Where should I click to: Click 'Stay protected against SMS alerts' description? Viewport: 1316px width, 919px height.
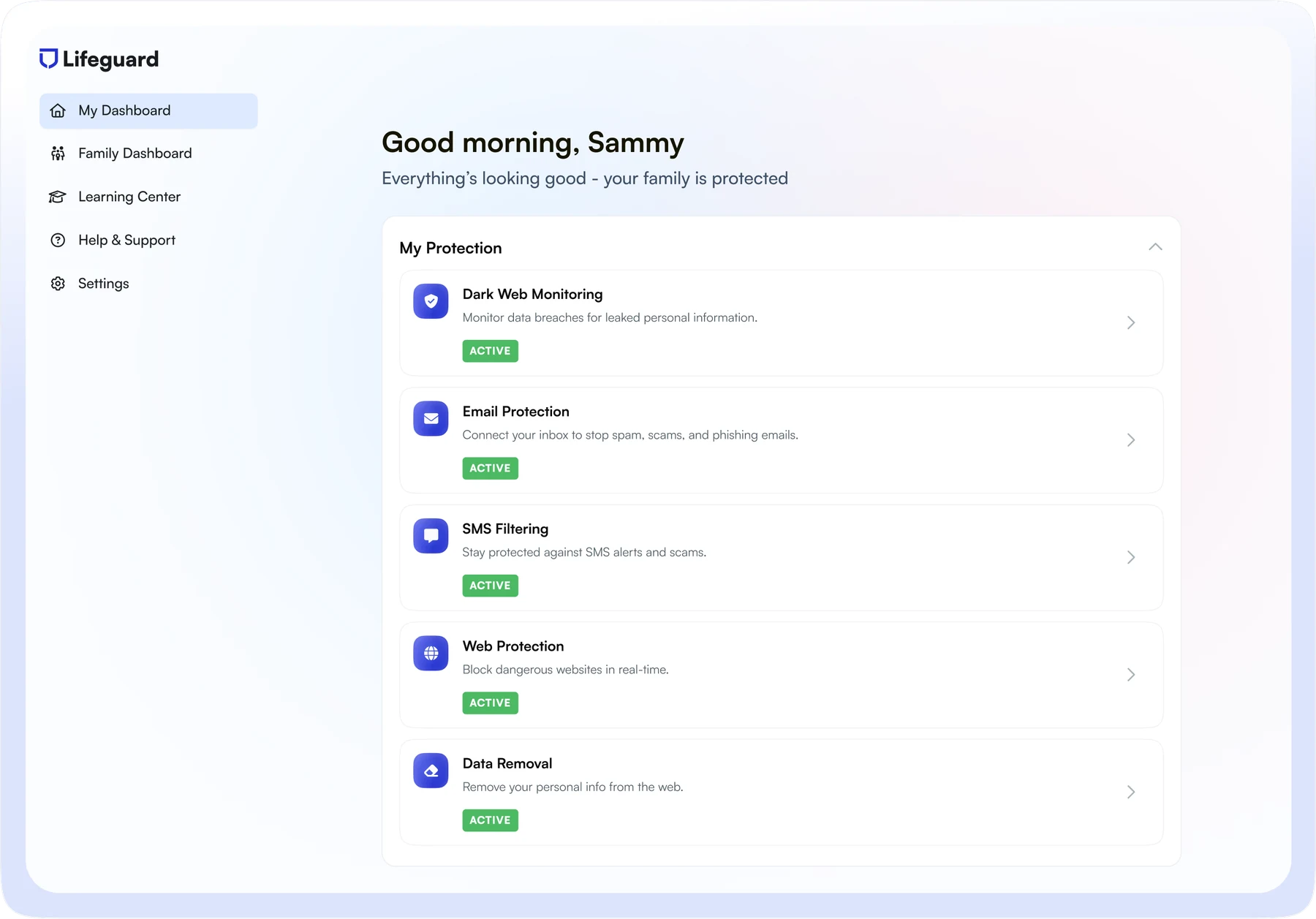[584, 552]
